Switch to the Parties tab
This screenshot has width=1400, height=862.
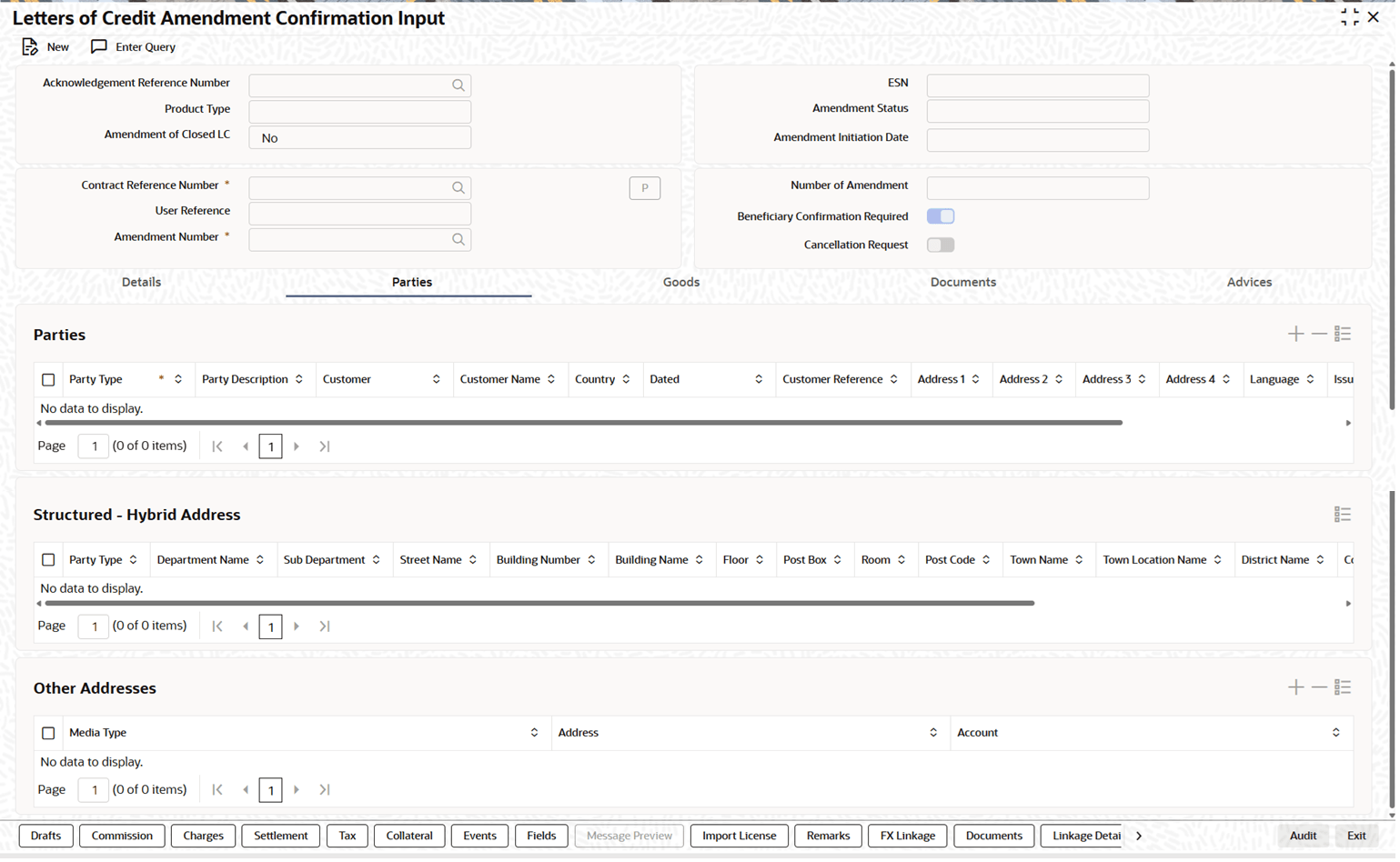pos(412,283)
